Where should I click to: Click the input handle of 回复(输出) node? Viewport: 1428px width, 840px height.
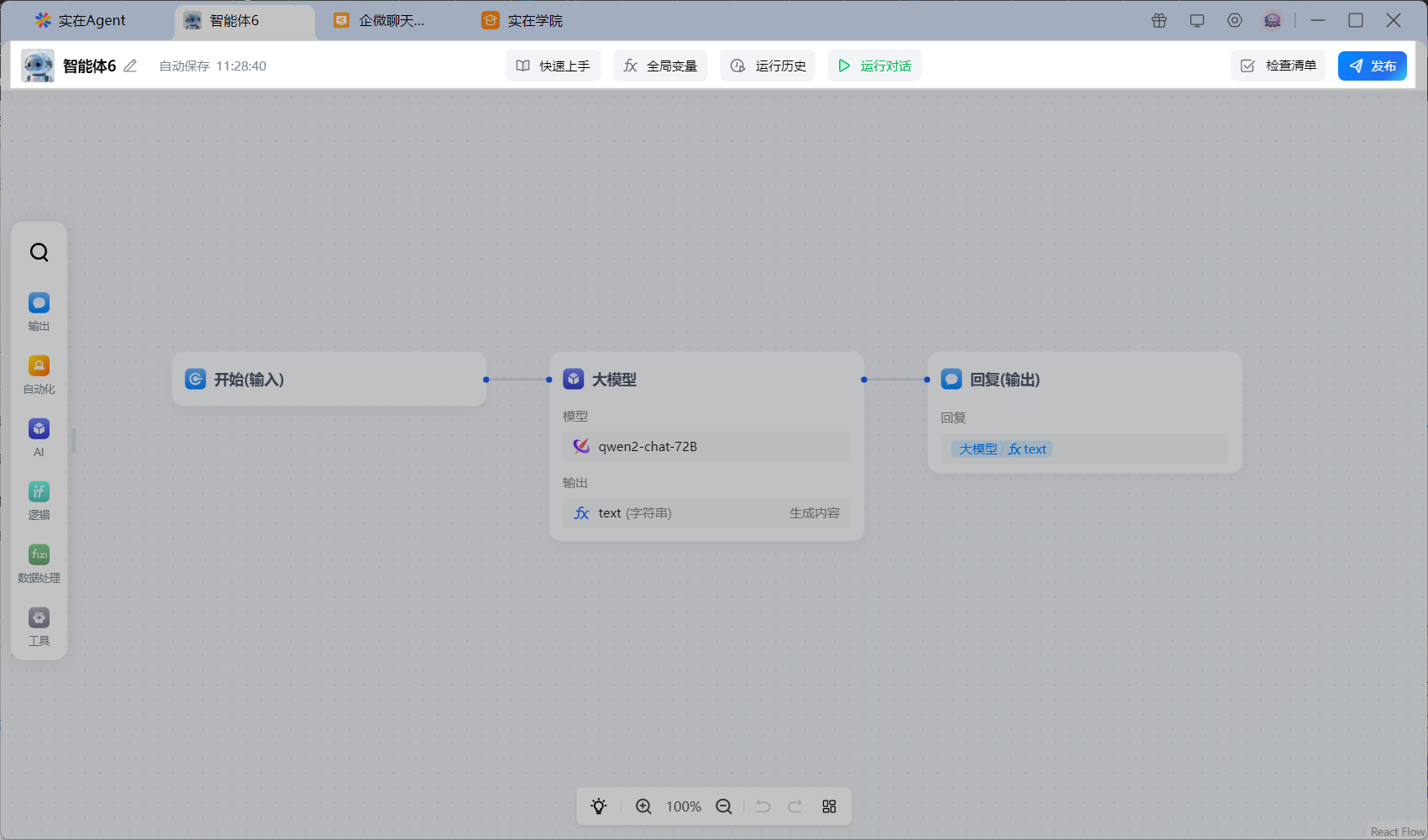tap(927, 380)
